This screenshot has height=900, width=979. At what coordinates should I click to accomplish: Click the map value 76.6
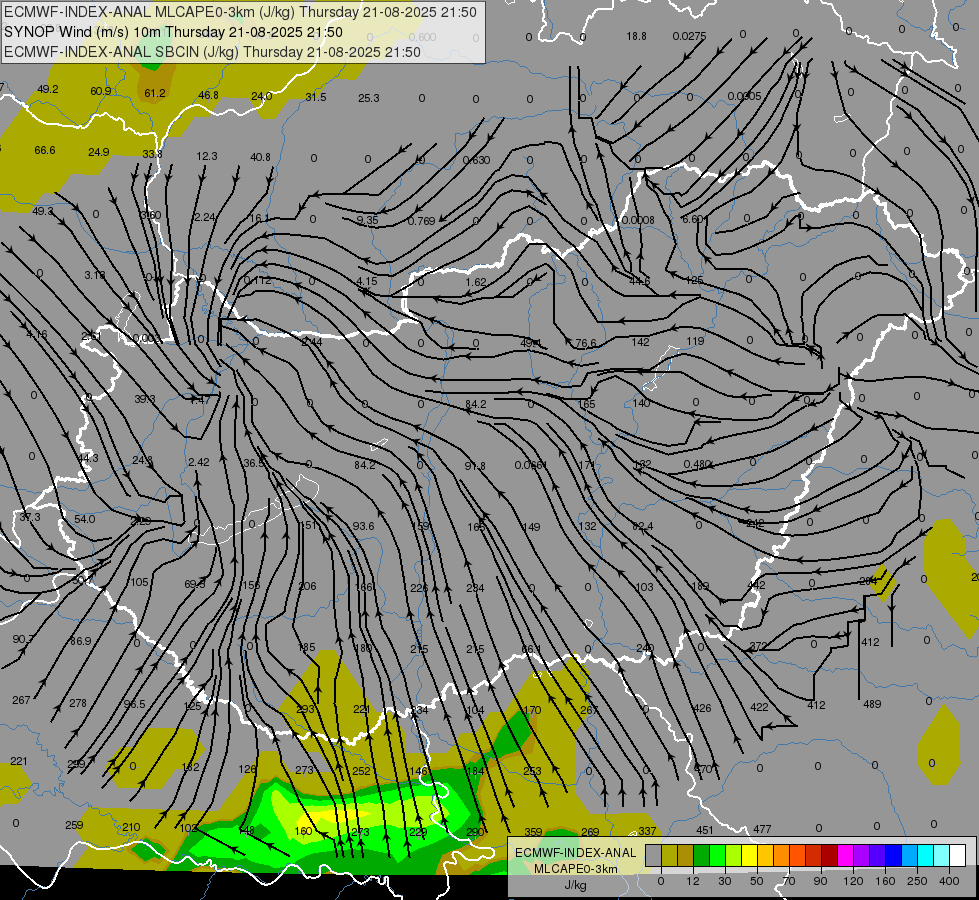click(x=586, y=343)
